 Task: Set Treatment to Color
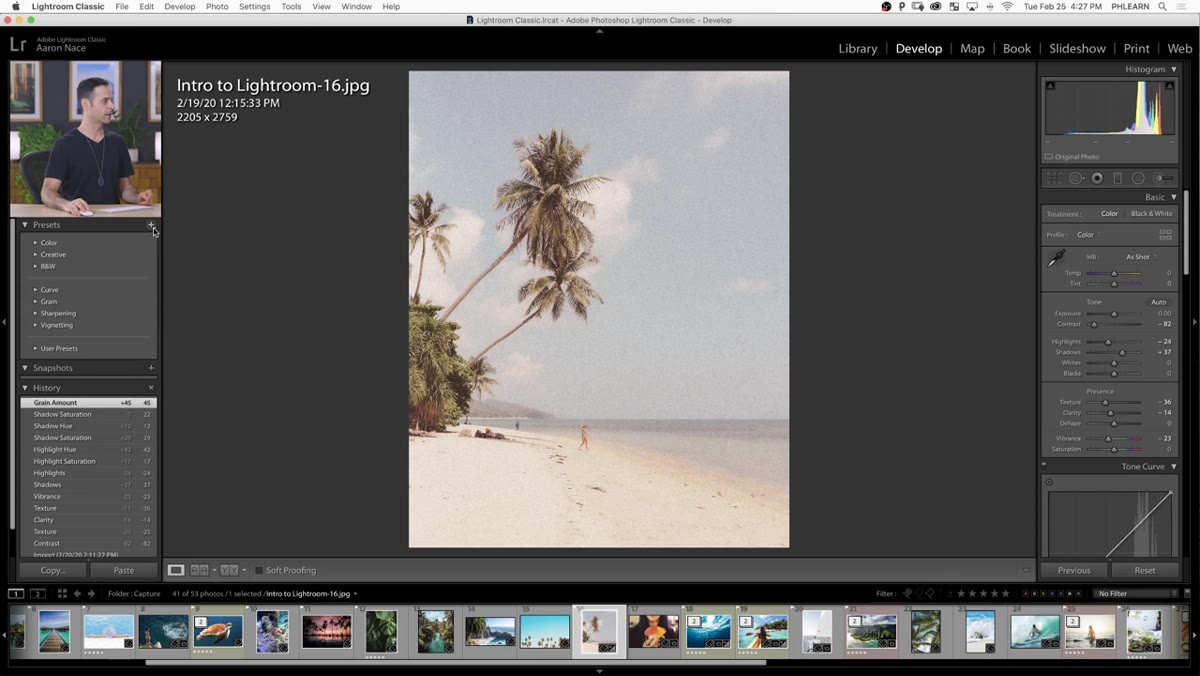(x=1109, y=214)
